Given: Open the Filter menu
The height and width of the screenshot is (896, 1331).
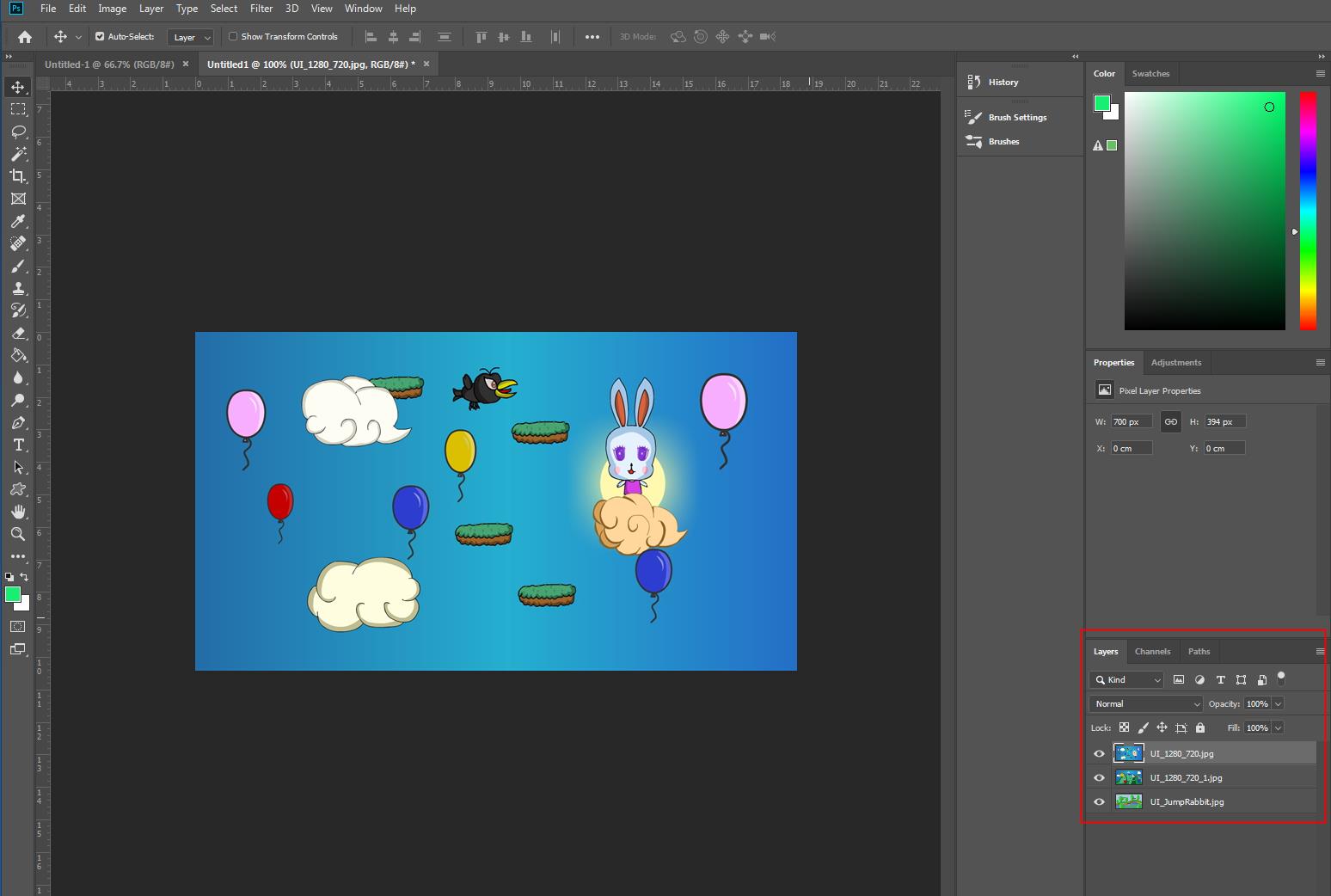Looking at the screenshot, I should (x=261, y=9).
